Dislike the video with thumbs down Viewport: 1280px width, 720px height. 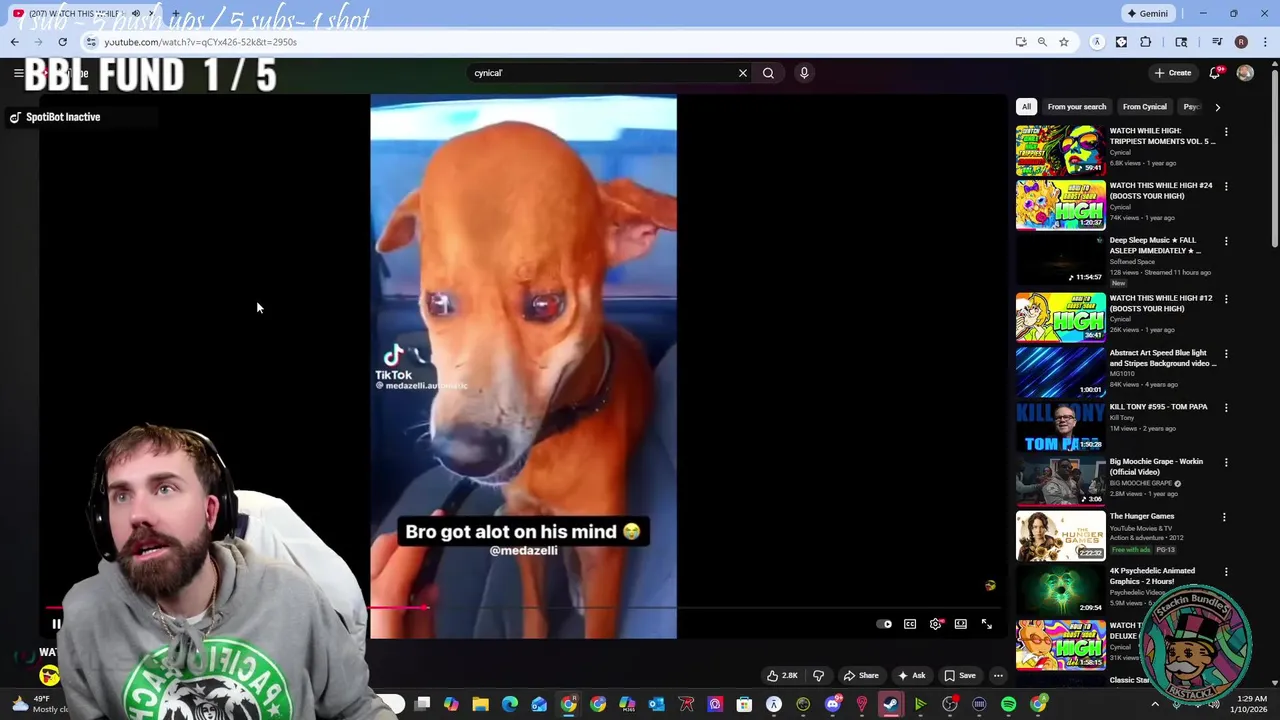[818, 675]
